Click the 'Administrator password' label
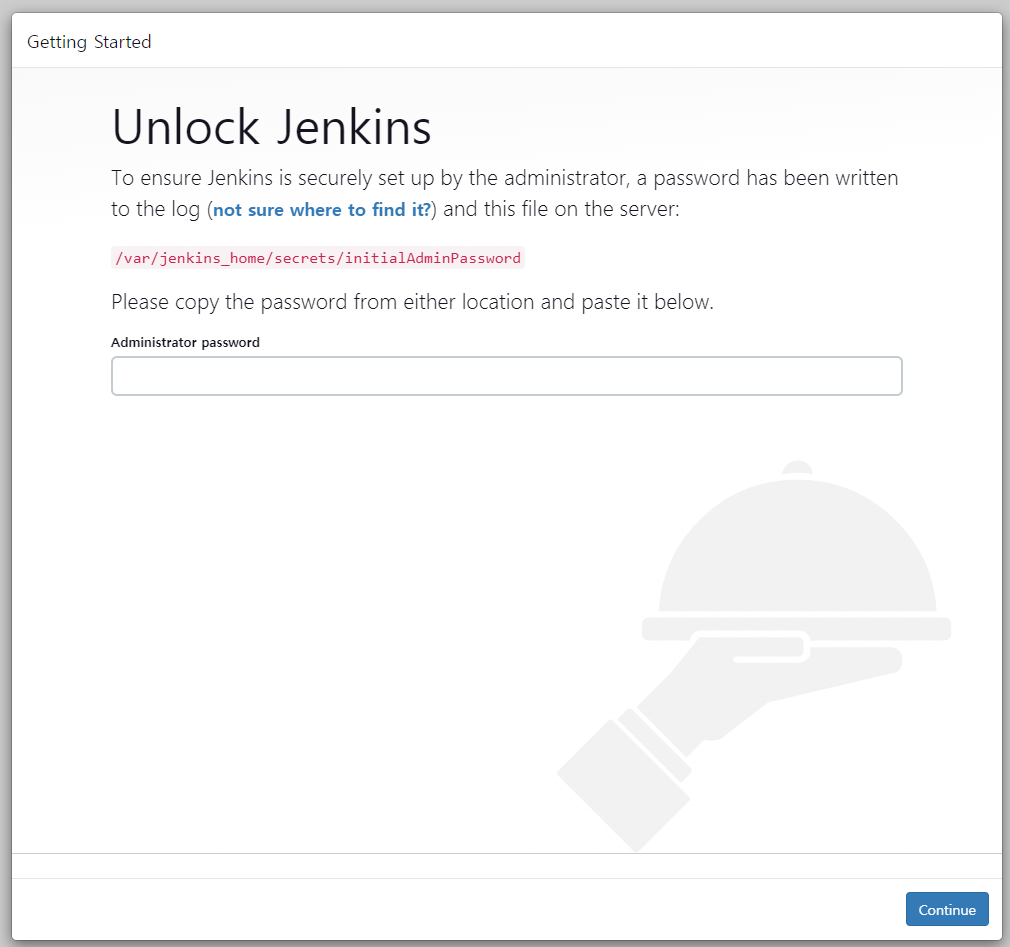This screenshot has width=1010, height=947. [186, 342]
